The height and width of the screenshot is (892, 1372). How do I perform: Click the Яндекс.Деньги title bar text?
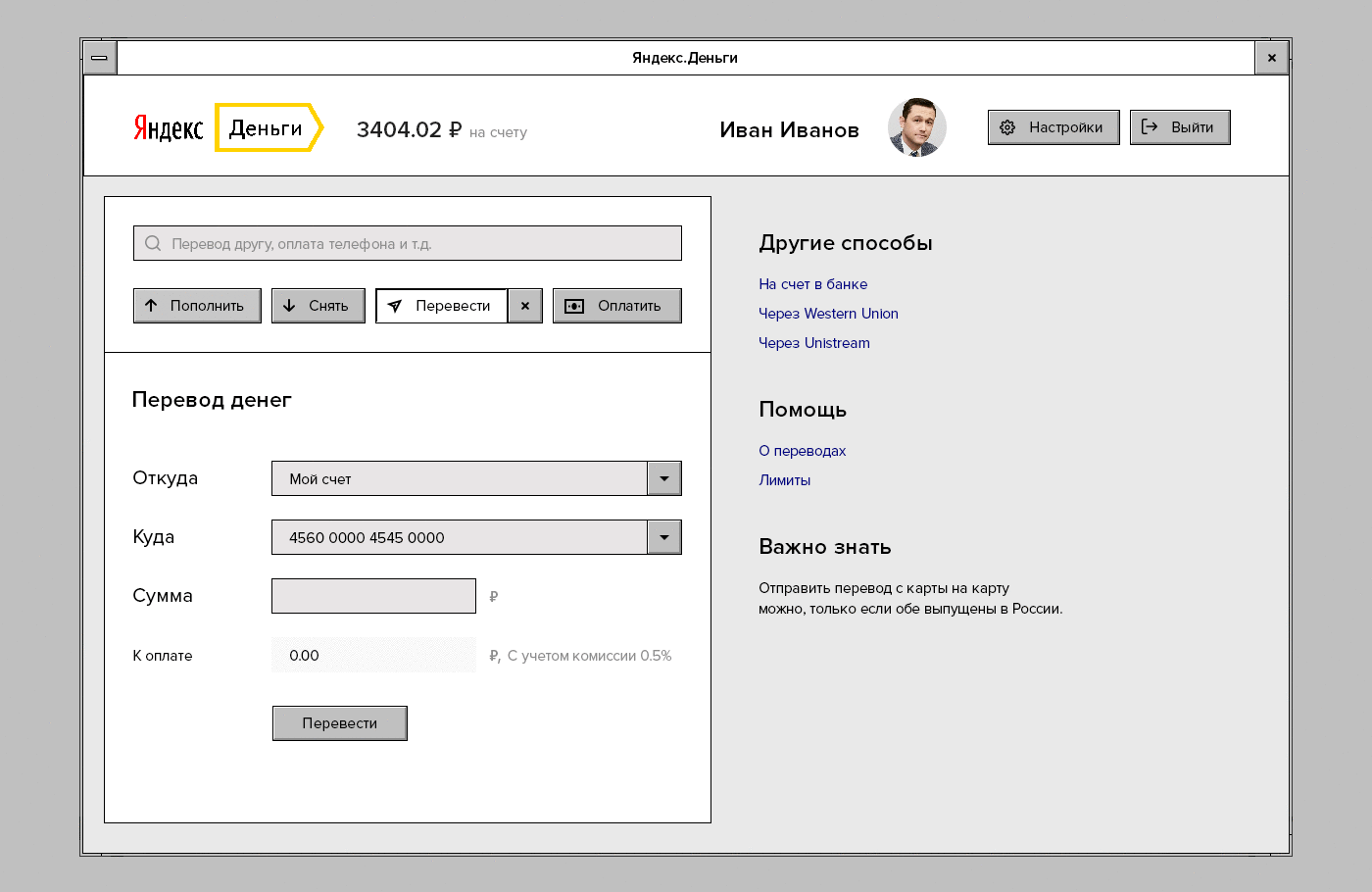[x=685, y=58]
